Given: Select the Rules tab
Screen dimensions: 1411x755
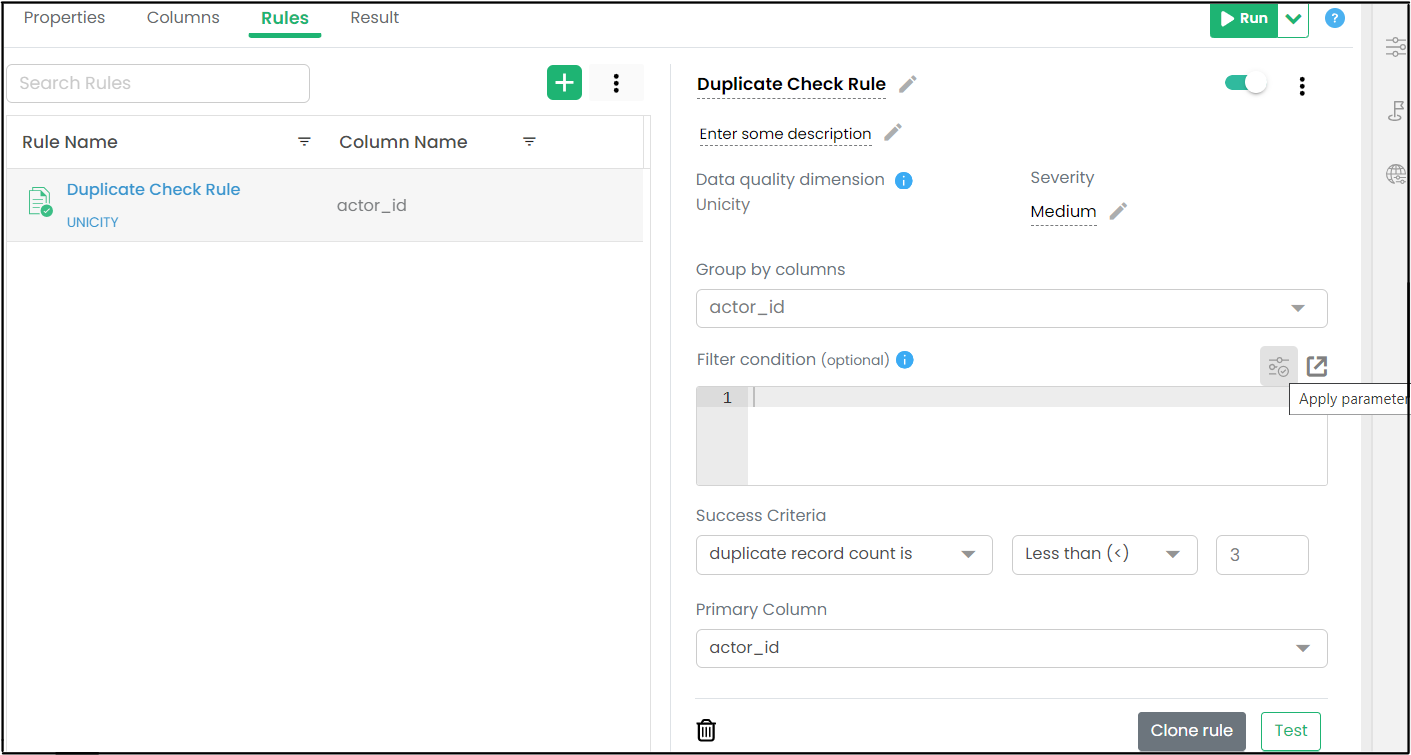Looking at the screenshot, I should pyautogui.click(x=285, y=18).
